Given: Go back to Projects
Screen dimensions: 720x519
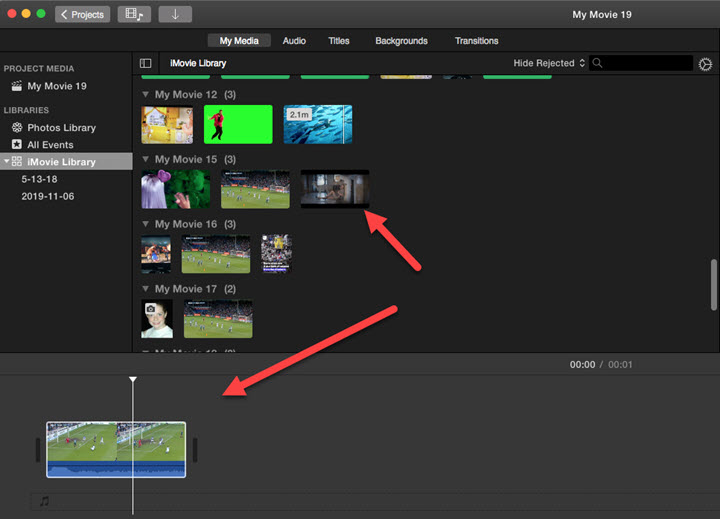Looking at the screenshot, I should pyautogui.click(x=83, y=14).
